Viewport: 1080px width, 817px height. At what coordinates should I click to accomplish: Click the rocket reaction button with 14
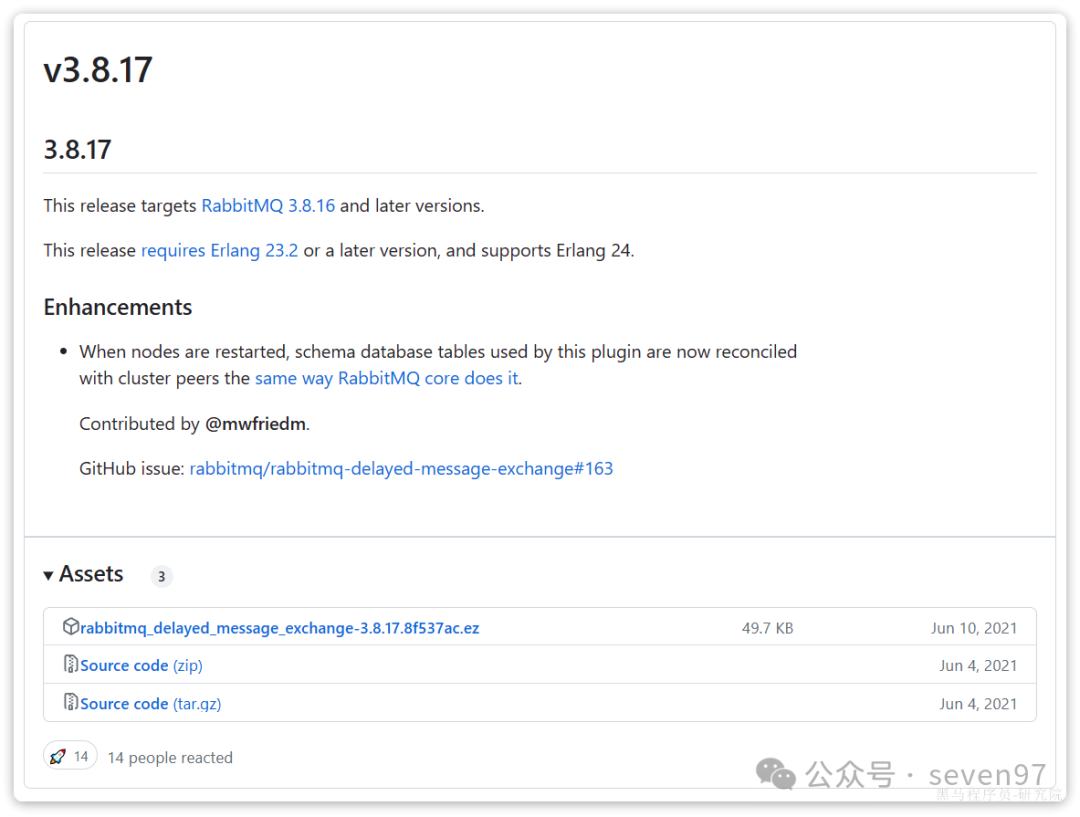coord(70,756)
